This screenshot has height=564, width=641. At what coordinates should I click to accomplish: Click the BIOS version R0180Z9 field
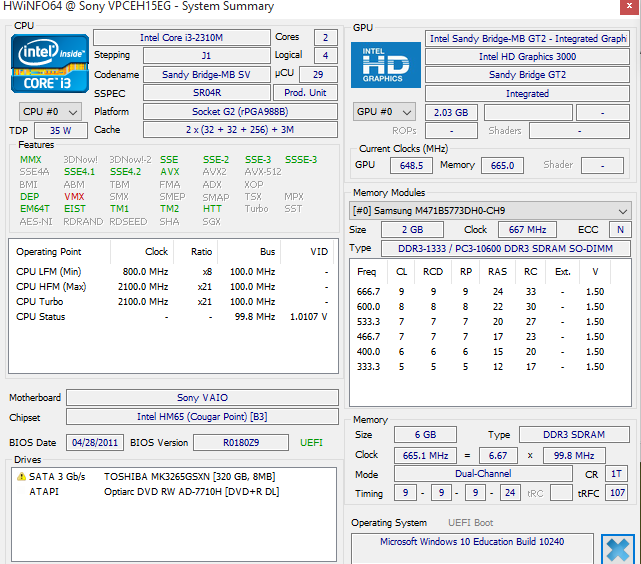[241, 442]
